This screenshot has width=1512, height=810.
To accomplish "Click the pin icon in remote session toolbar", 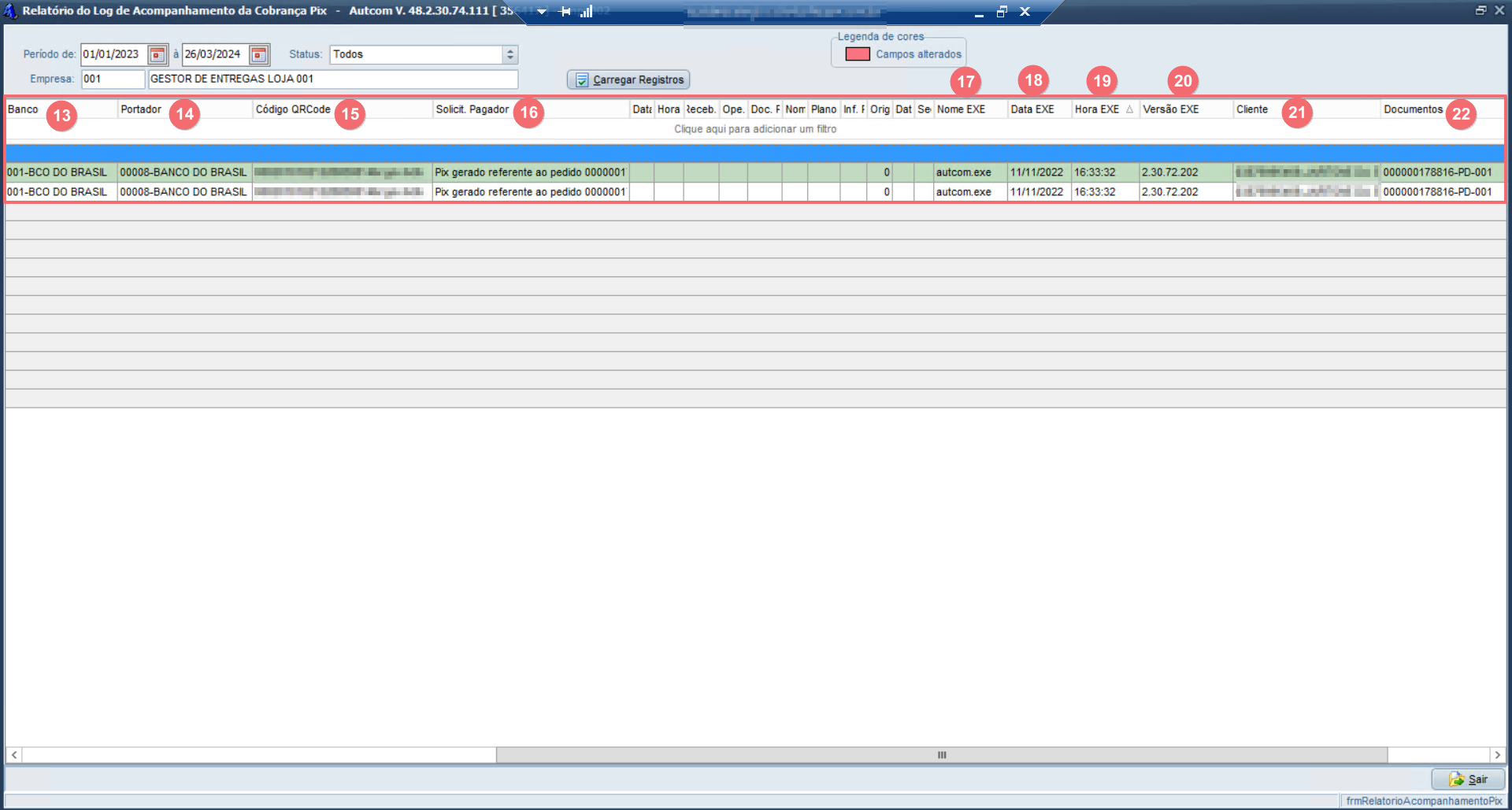I will pos(565,11).
